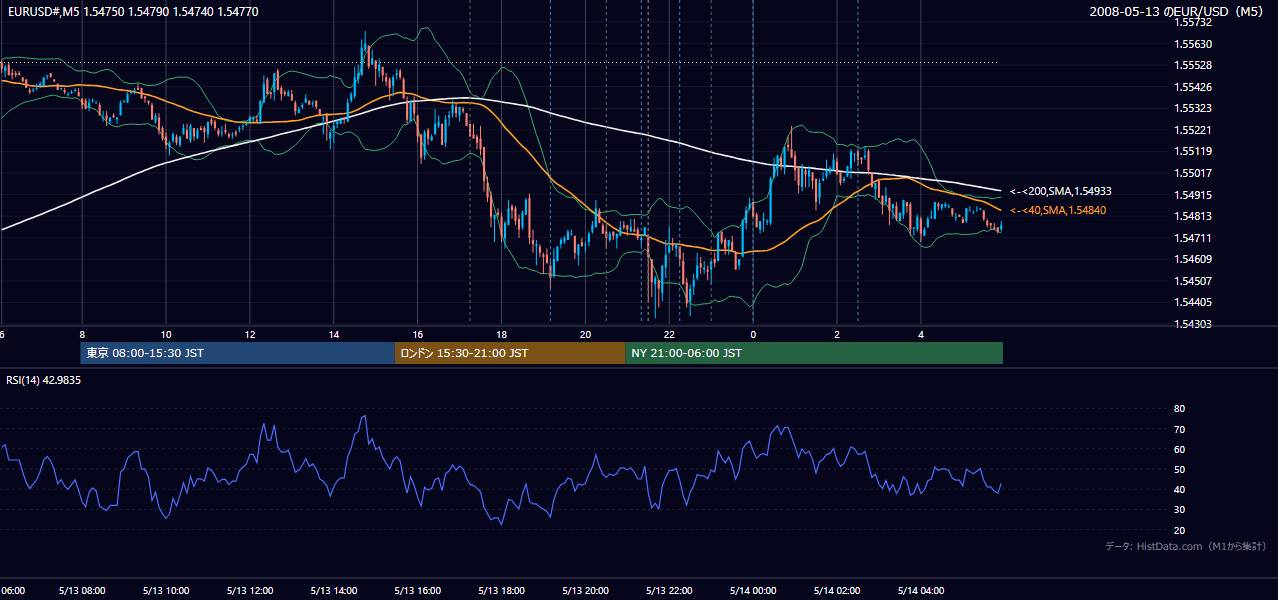Click the RSI(14) 42.9835 indicator label
The width and height of the screenshot is (1278, 600).
click(x=44, y=380)
